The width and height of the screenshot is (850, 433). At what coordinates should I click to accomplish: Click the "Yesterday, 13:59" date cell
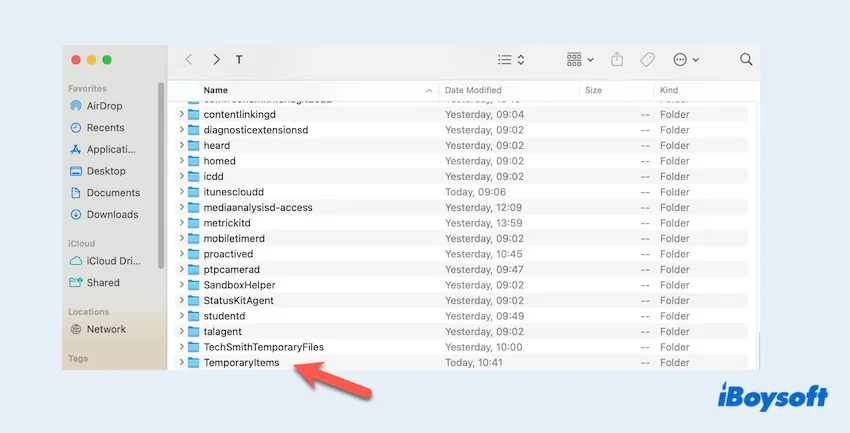(x=484, y=223)
